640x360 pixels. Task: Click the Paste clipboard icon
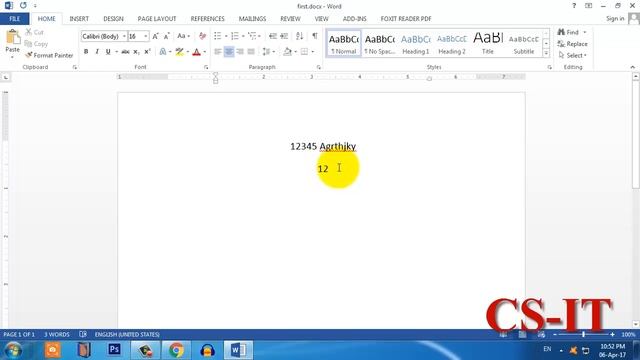(13, 37)
